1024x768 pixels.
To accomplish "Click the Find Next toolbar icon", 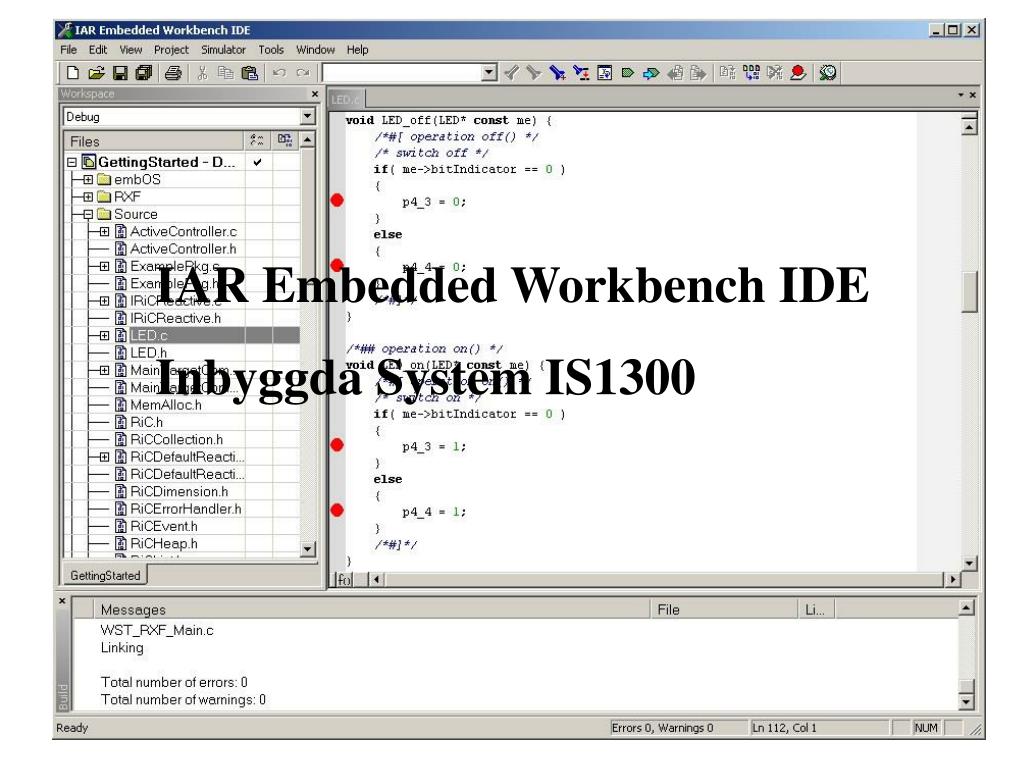I will point(534,73).
